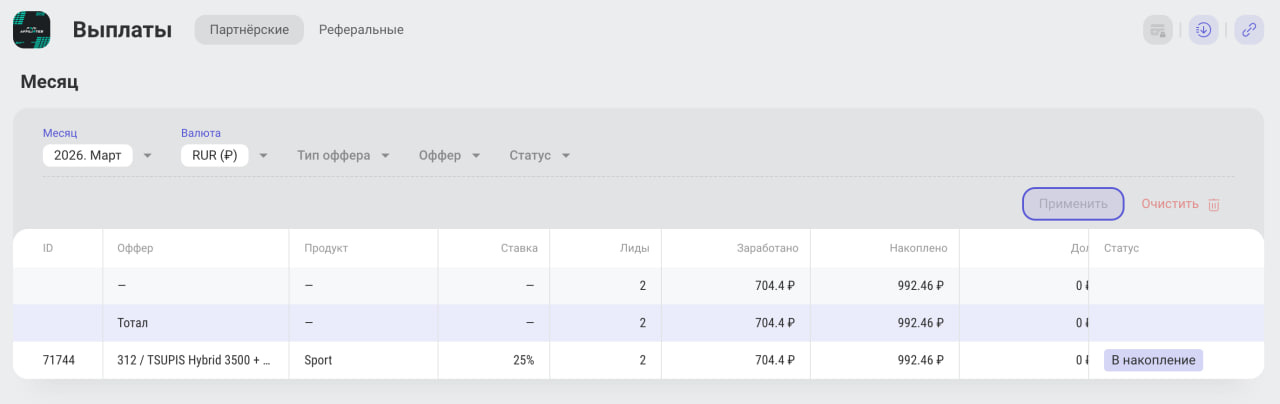
Task: Expand the Валюта dropdown showing RUR (₽)
Action: pyautogui.click(x=225, y=156)
